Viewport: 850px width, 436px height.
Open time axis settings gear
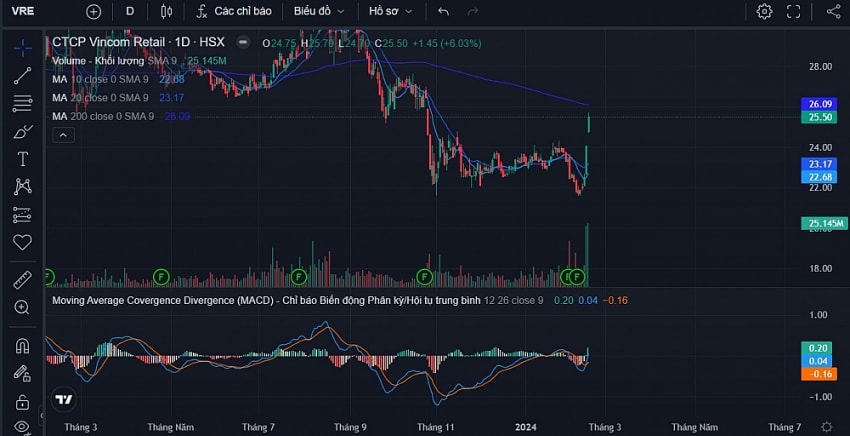(826, 427)
